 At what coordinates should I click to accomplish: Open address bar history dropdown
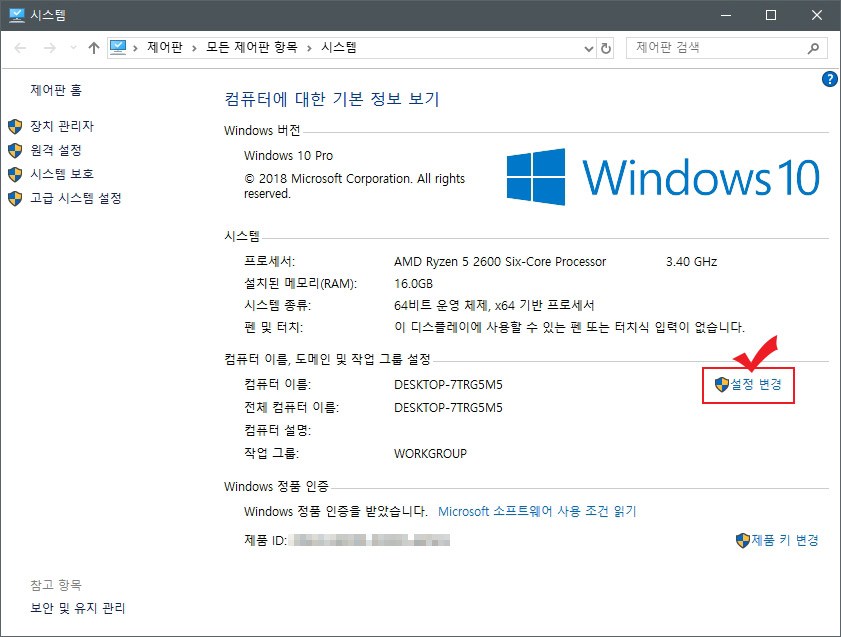(588, 49)
